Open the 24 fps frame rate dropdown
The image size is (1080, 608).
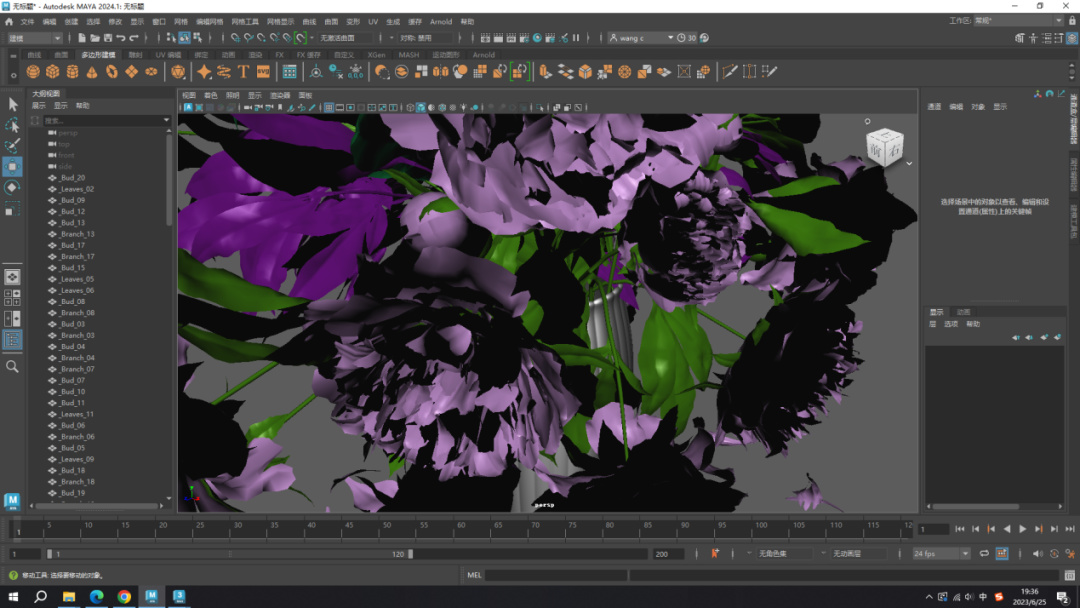point(941,553)
